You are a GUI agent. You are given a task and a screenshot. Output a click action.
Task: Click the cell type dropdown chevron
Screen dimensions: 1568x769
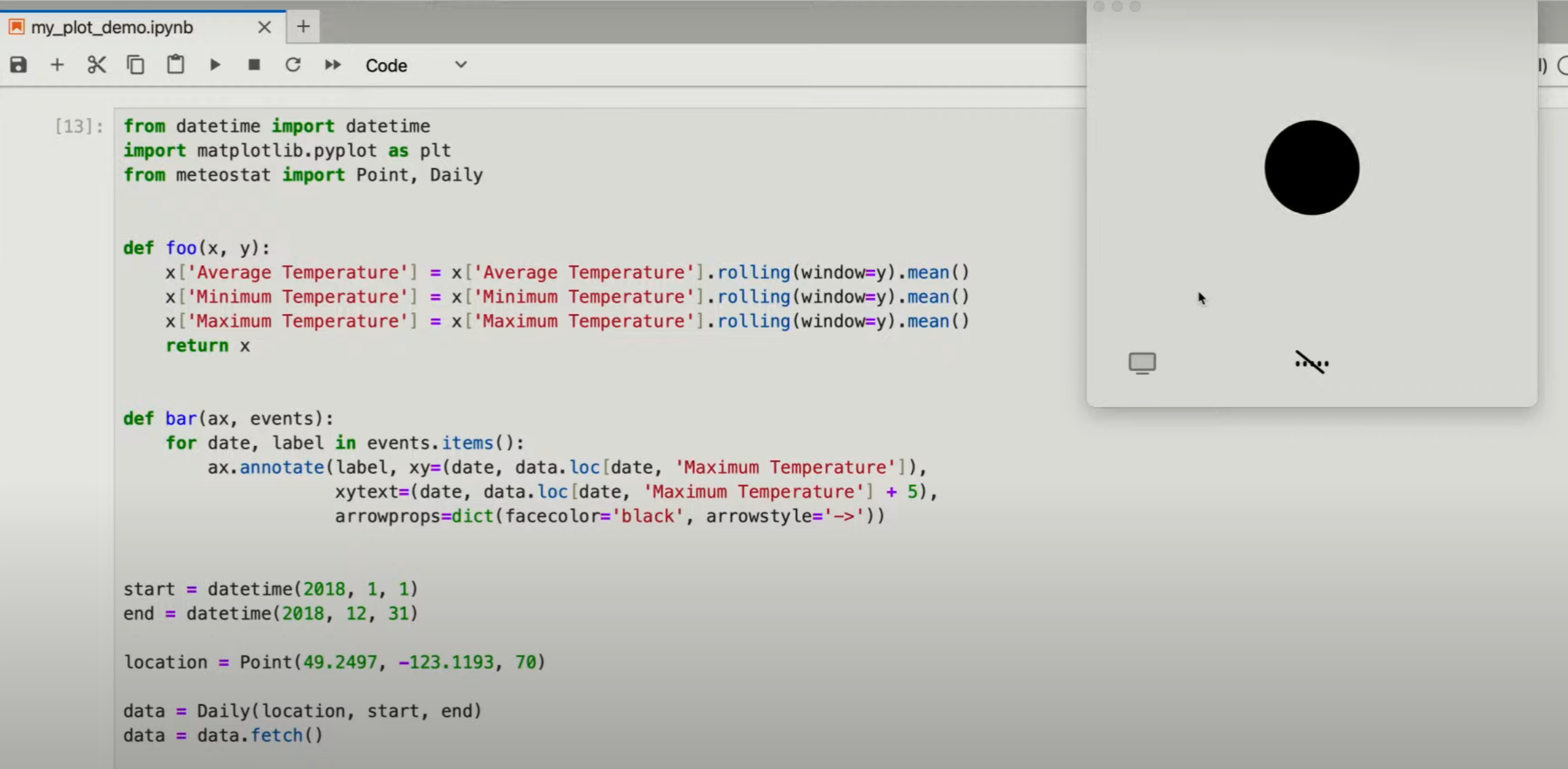tap(461, 65)
